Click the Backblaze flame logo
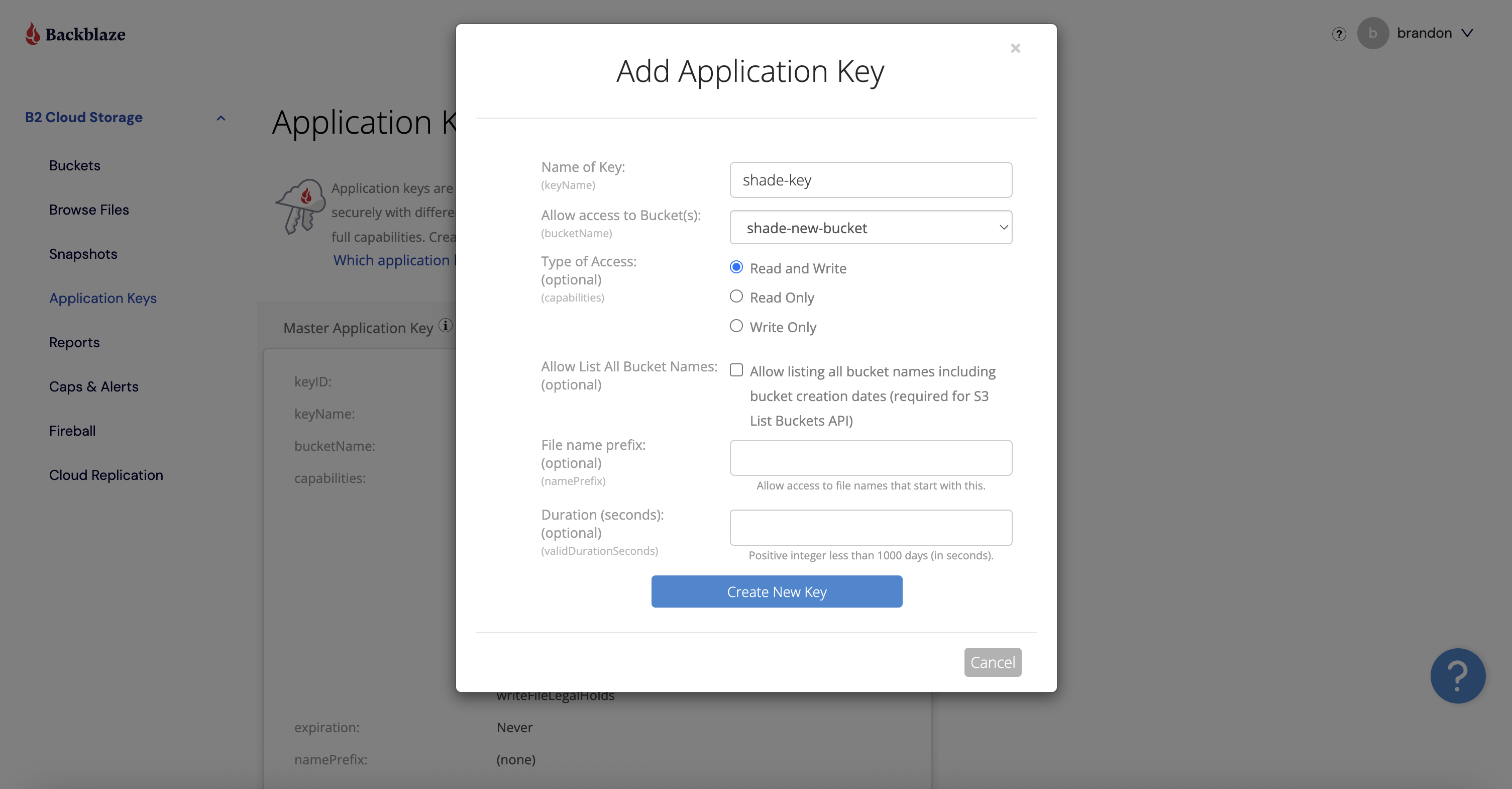This screenshot has width=1512, height=789. (x=33, y=34)
